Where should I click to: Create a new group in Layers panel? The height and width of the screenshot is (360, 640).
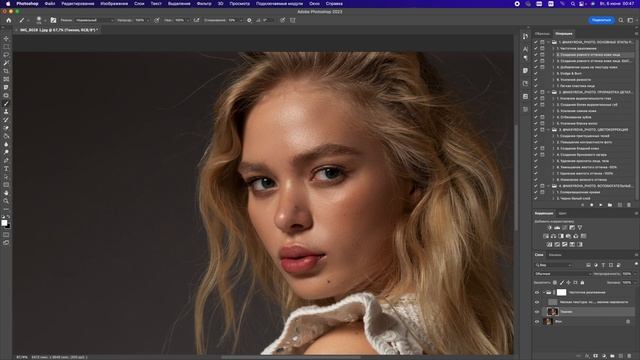pos(612,356)
